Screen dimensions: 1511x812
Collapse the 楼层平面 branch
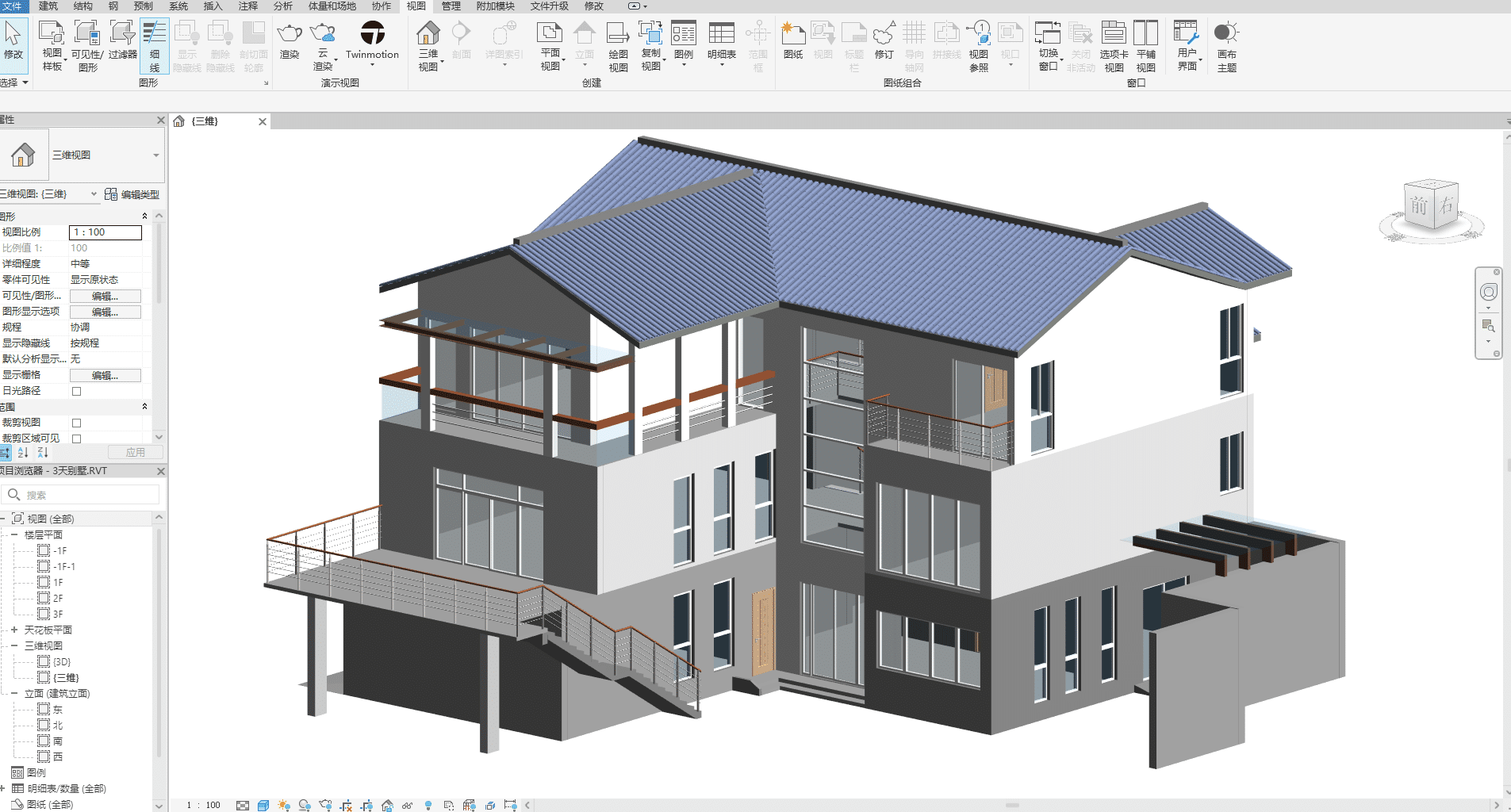click(x=13, y=534)
